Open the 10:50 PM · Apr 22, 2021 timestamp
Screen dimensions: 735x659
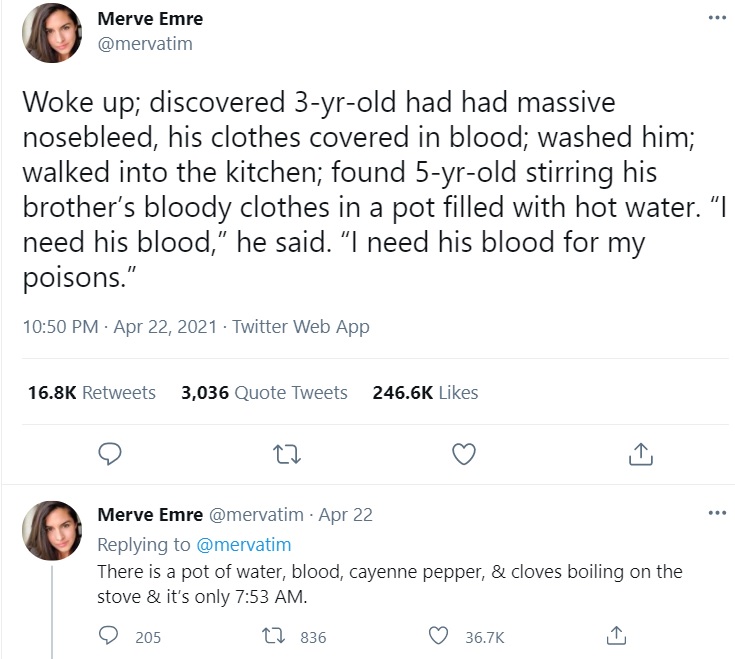(120, 327)
